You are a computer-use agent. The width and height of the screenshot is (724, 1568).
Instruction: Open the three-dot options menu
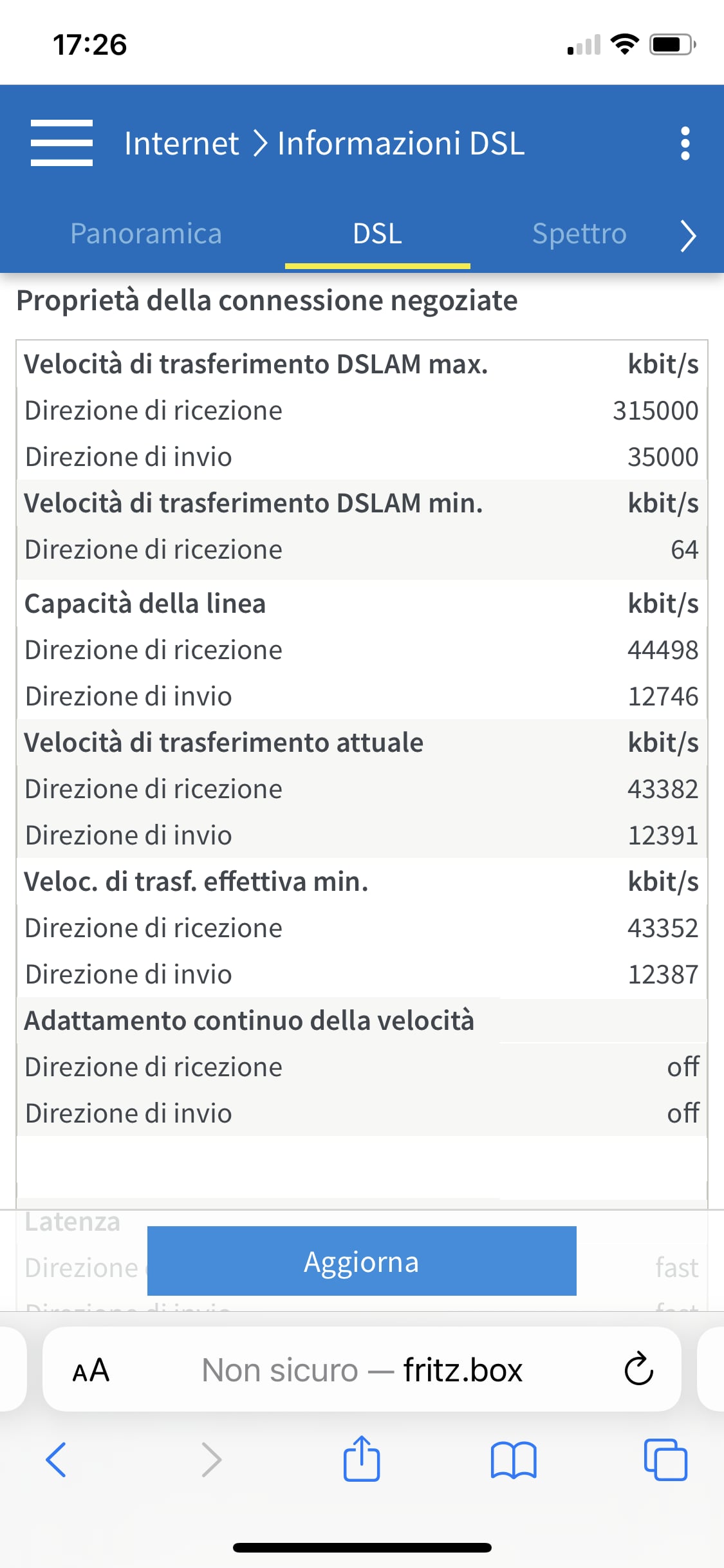tap(685, 143)
